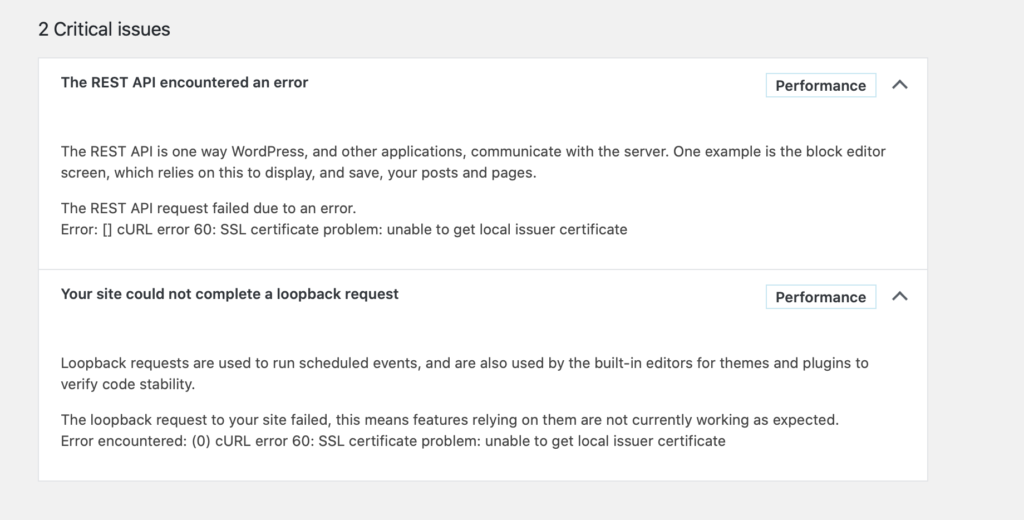Click the "verify code stability" text
The height and width of the screenshot is (520, 1024).
point(128,383)
